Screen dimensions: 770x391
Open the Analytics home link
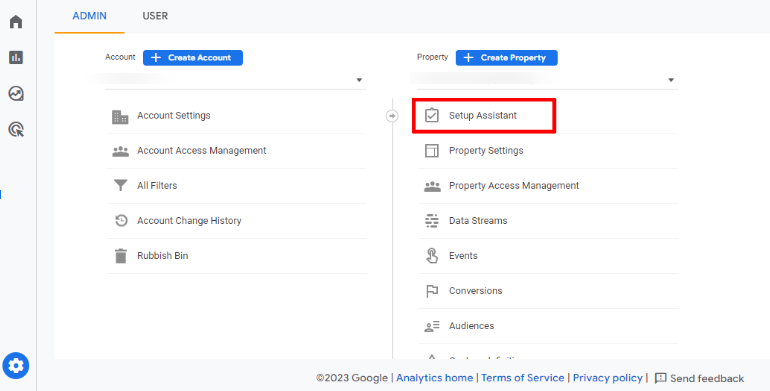click(435, 378)
